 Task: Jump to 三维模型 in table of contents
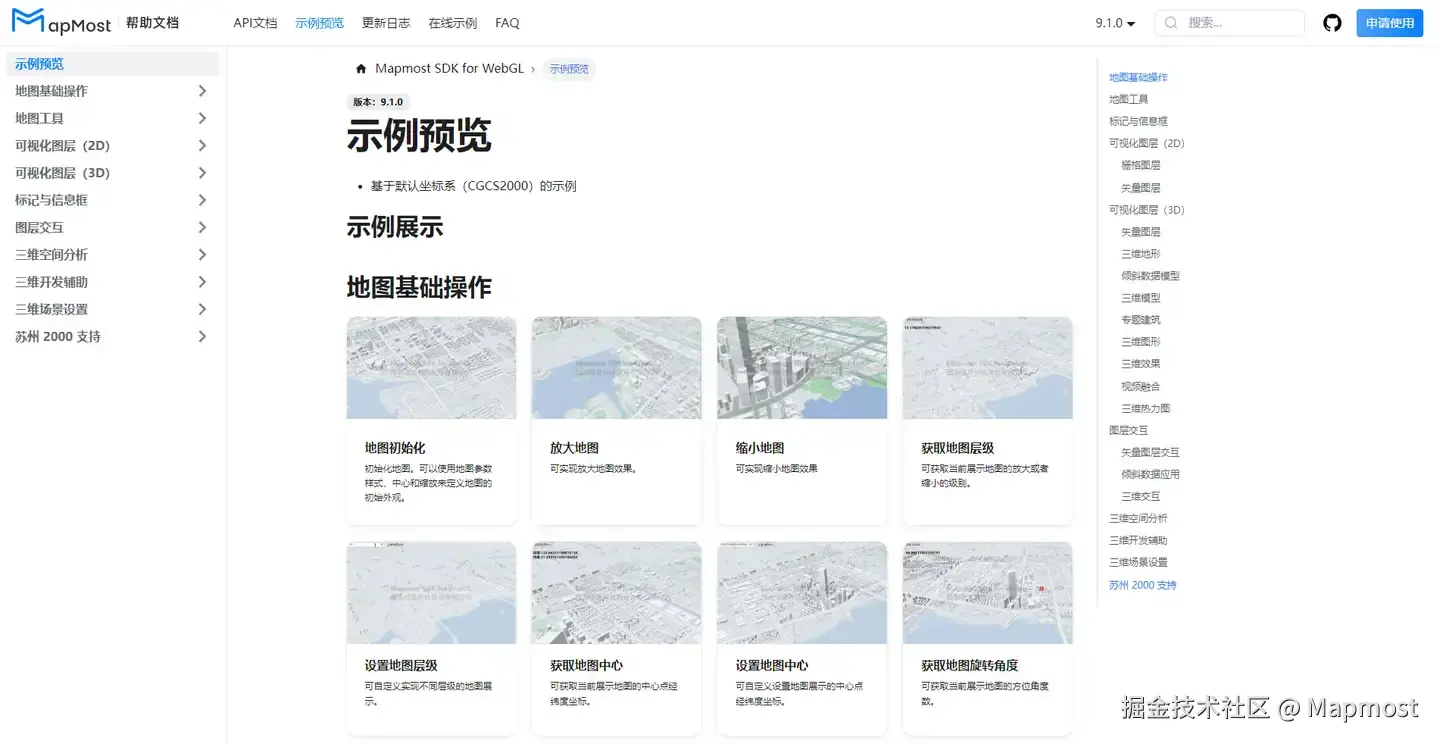coord(1141,298)
